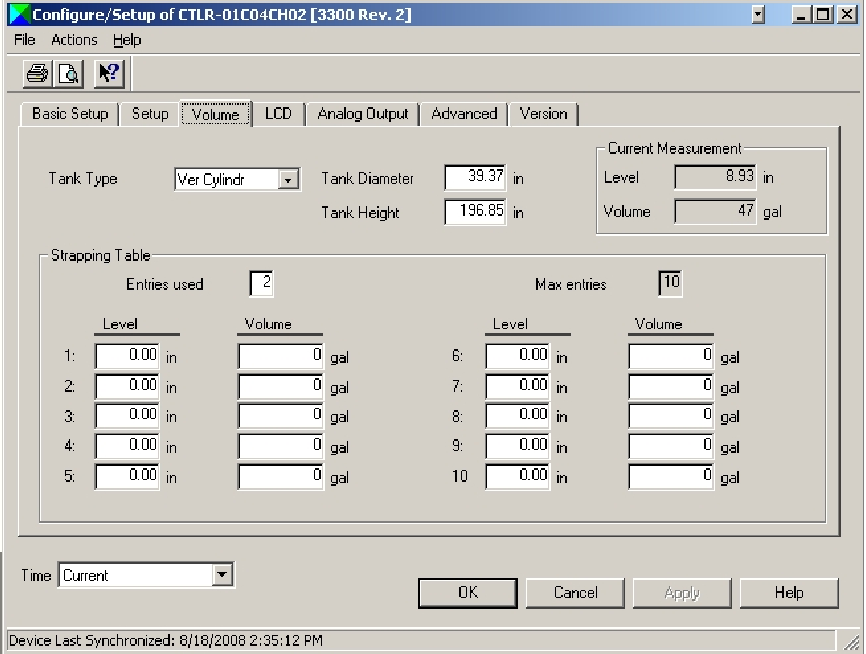Open the File menu
The height and width of the screenshot is (654, 866).
25,40
